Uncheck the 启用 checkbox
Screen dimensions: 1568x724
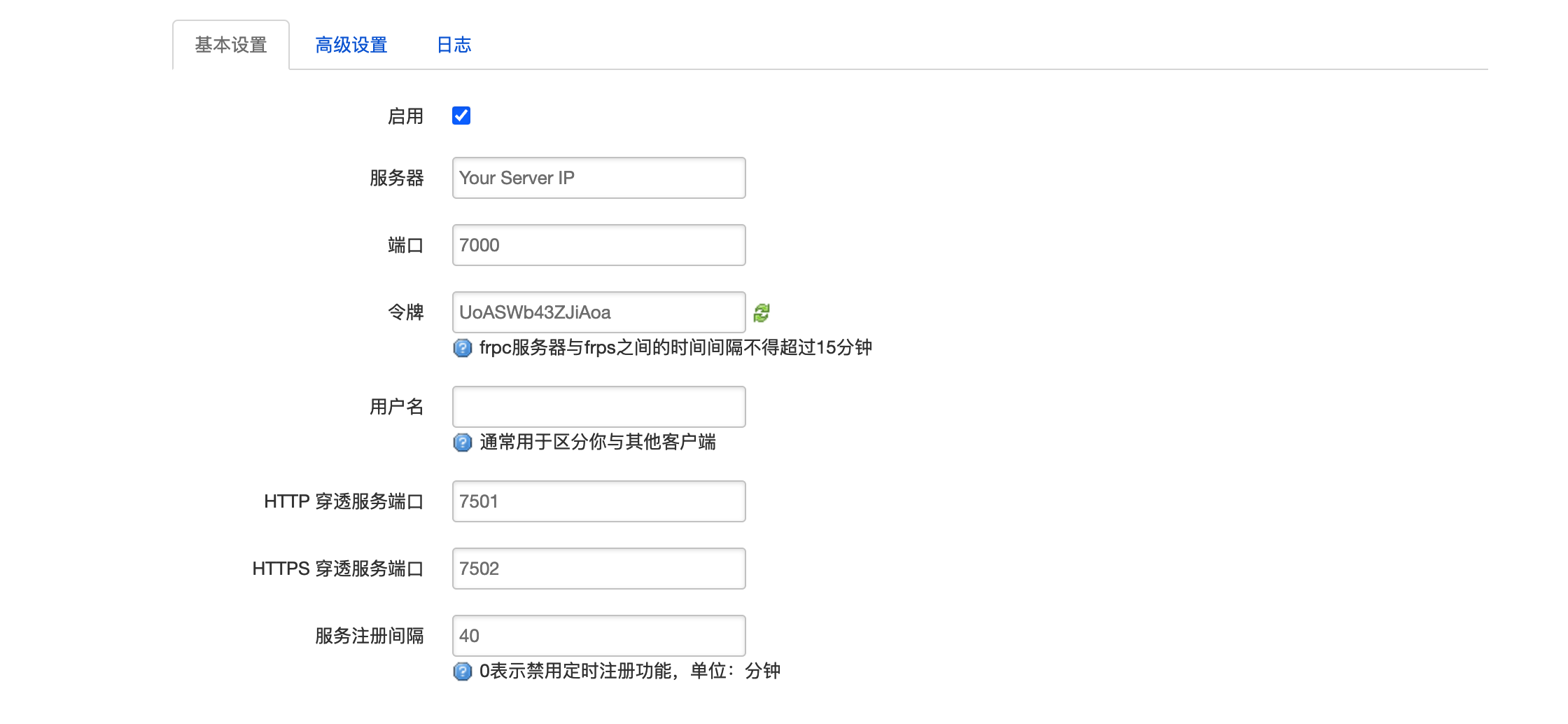(x=461, y=116)
